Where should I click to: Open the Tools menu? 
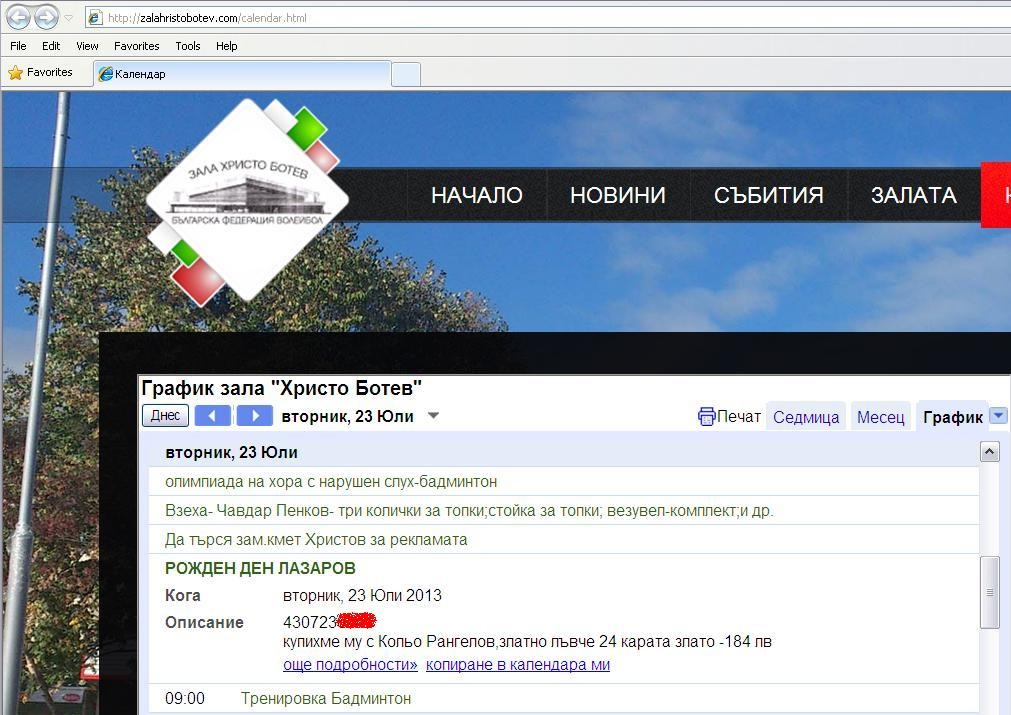pos(188,46)
